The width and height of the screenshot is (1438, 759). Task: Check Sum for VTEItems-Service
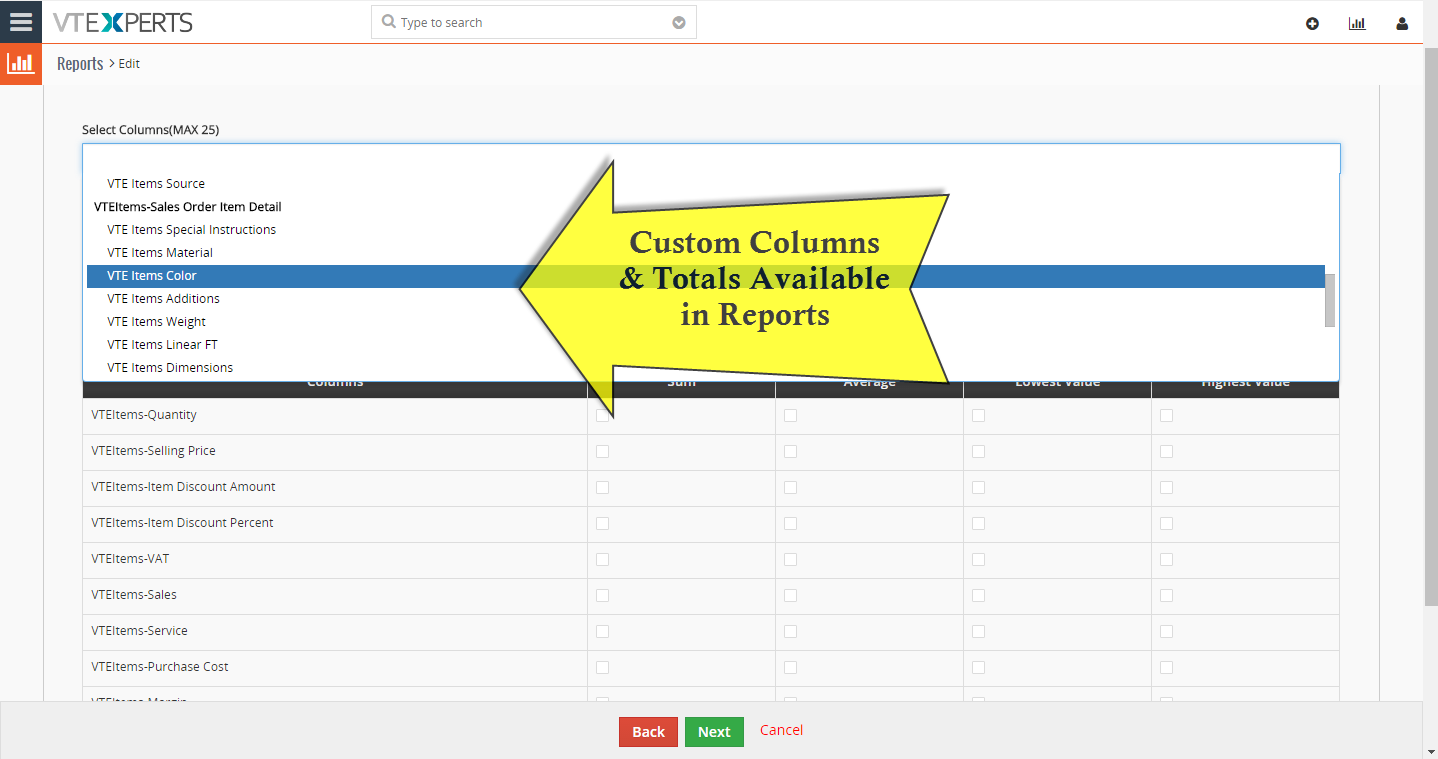click(602, 631)
